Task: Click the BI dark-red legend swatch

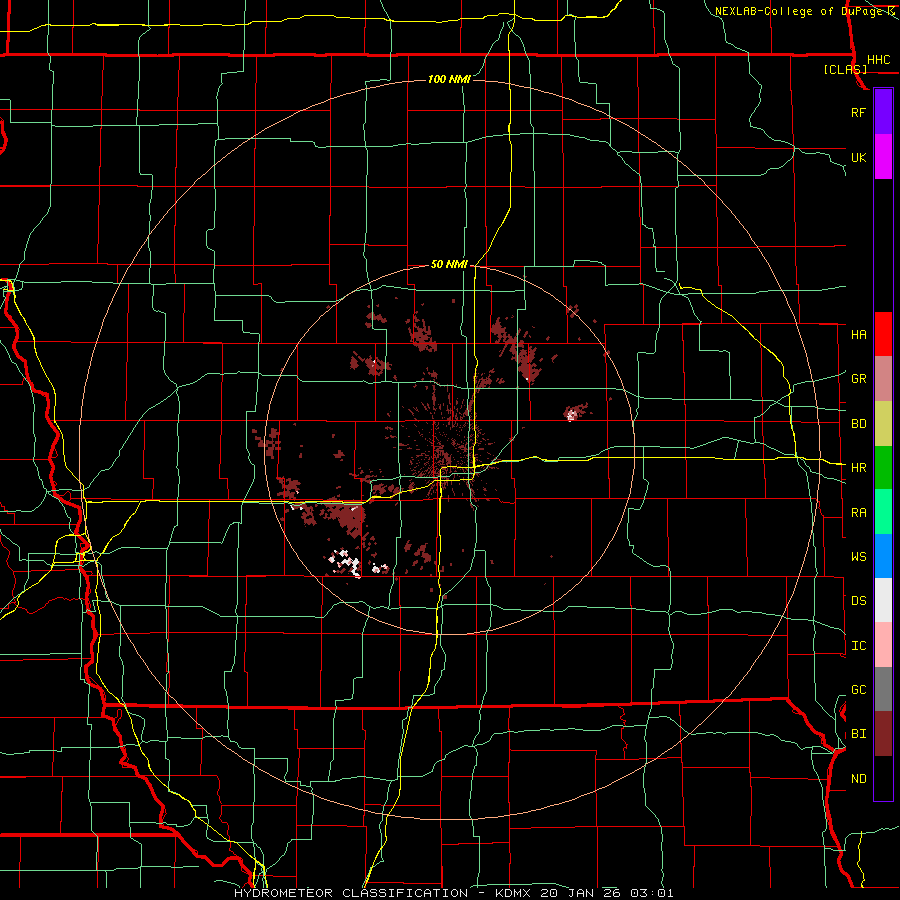Action: [883, 734]
